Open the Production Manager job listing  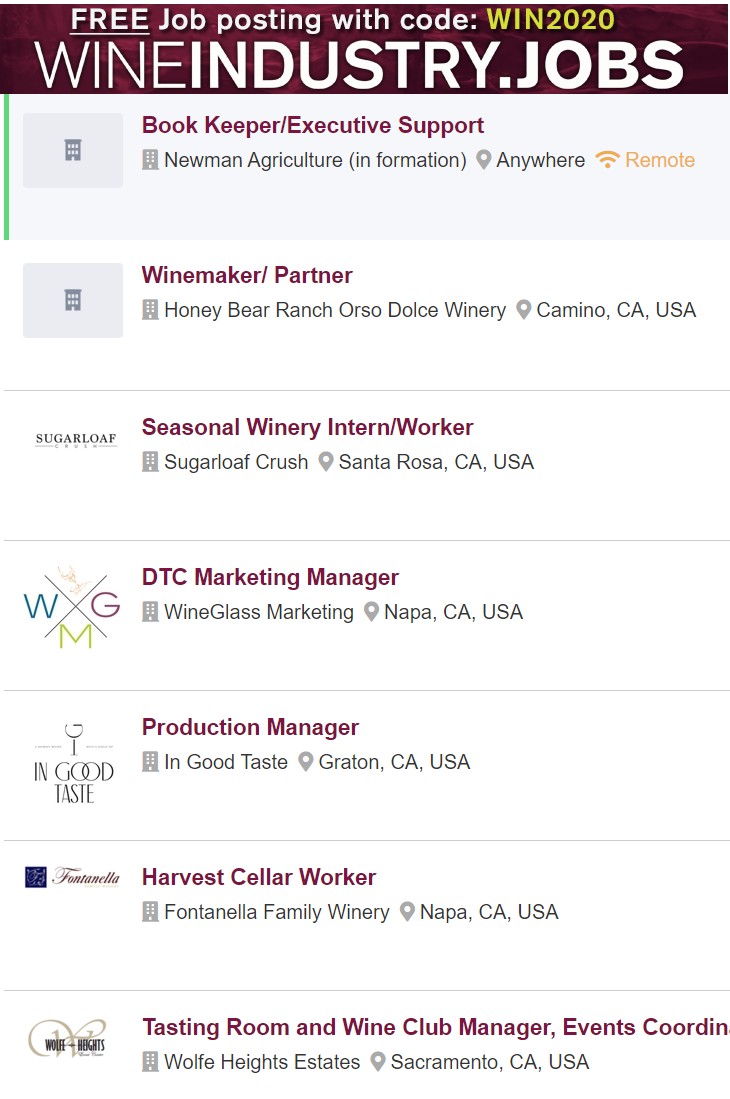pos(250,728)
